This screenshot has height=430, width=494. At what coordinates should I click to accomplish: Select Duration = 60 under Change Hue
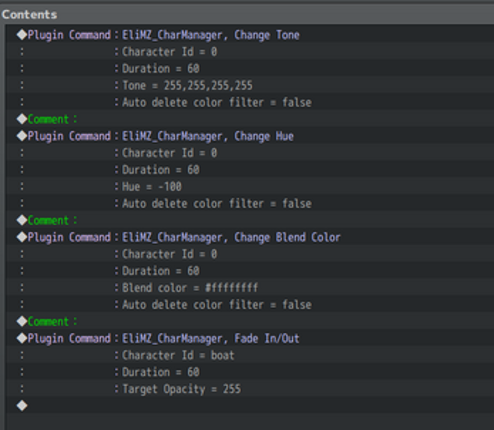250,170
